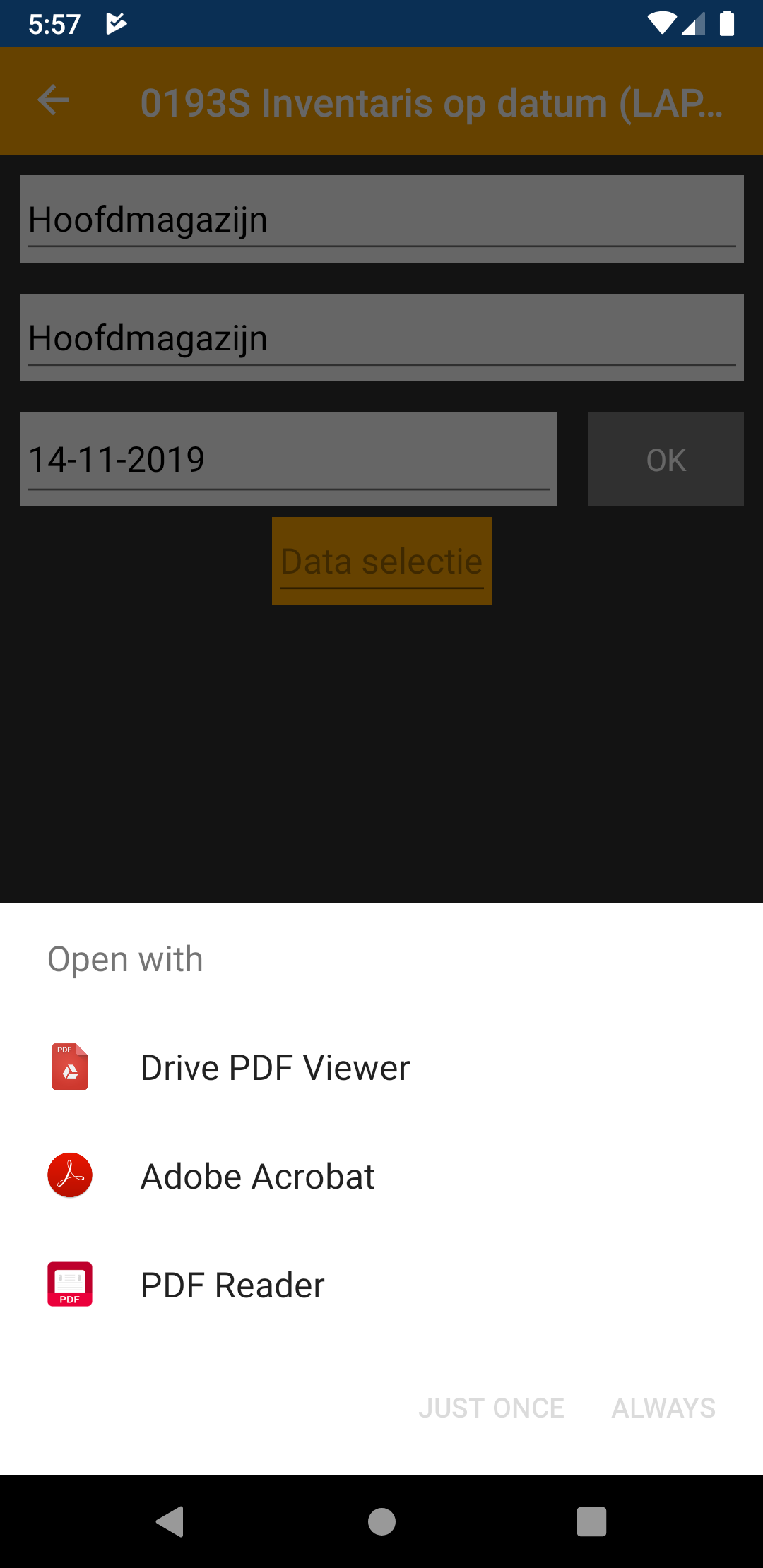Tap the Data selectie button
The width and height of the screenshot is (763, 1568).
[381, 561]
